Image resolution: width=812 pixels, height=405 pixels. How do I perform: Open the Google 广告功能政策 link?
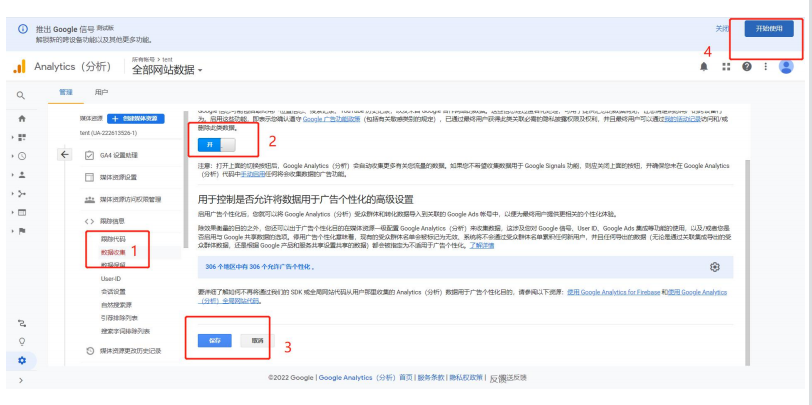(x=331, y=119)
